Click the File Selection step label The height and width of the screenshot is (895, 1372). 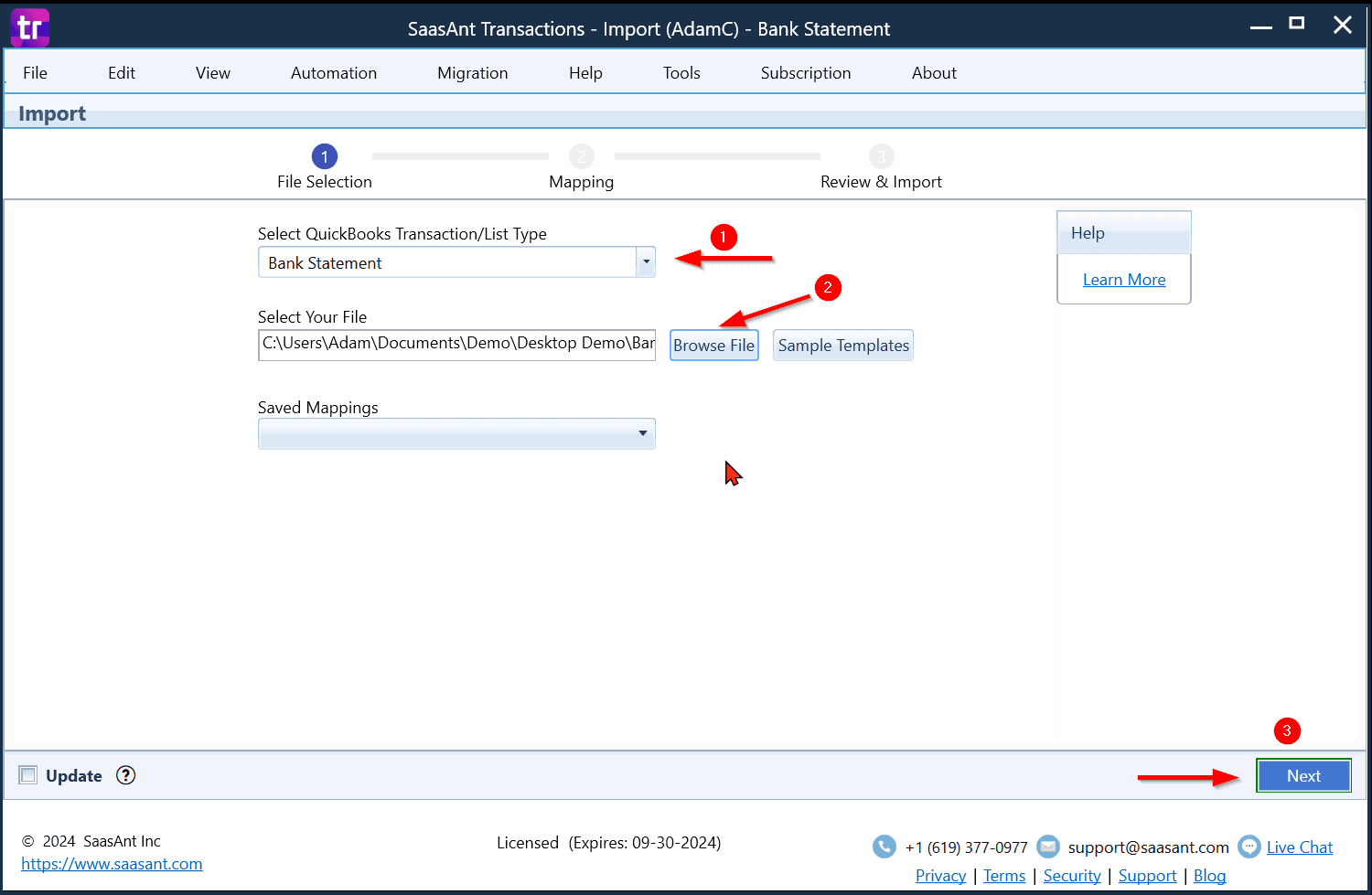click(x=325, y=182)
